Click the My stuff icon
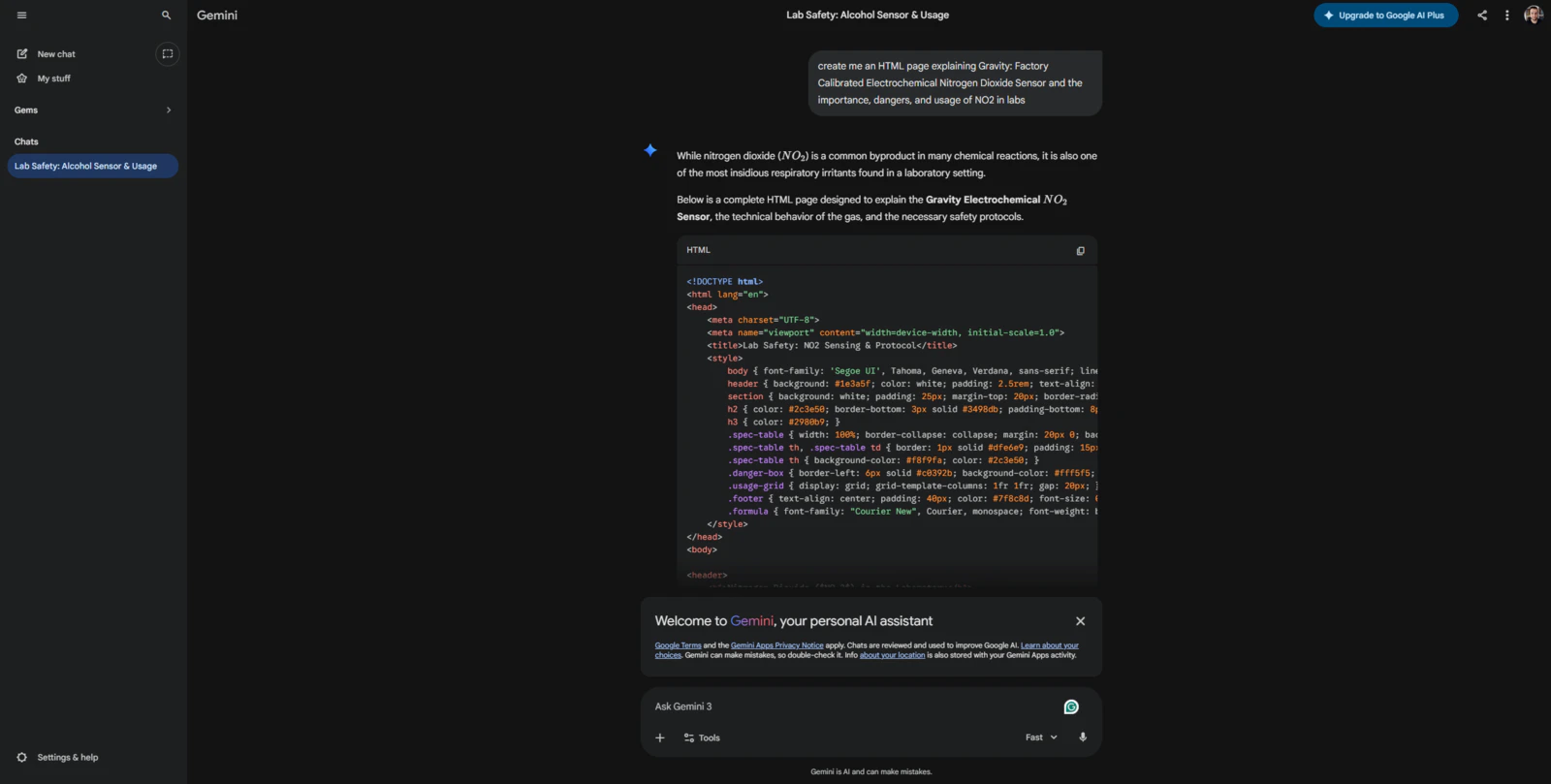This screenshot has height=784, width=1551. click(x=22, y=78)
